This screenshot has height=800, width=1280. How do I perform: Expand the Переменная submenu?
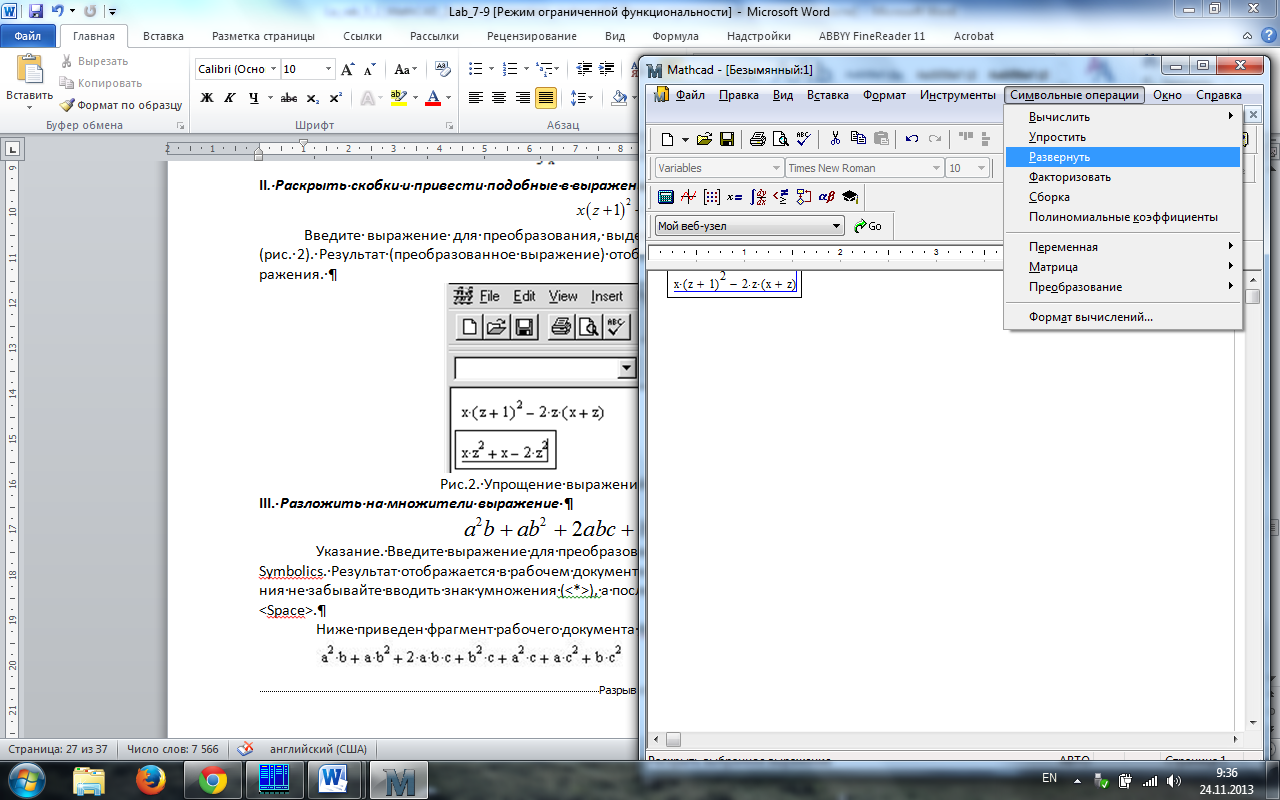coord(1123,247)
